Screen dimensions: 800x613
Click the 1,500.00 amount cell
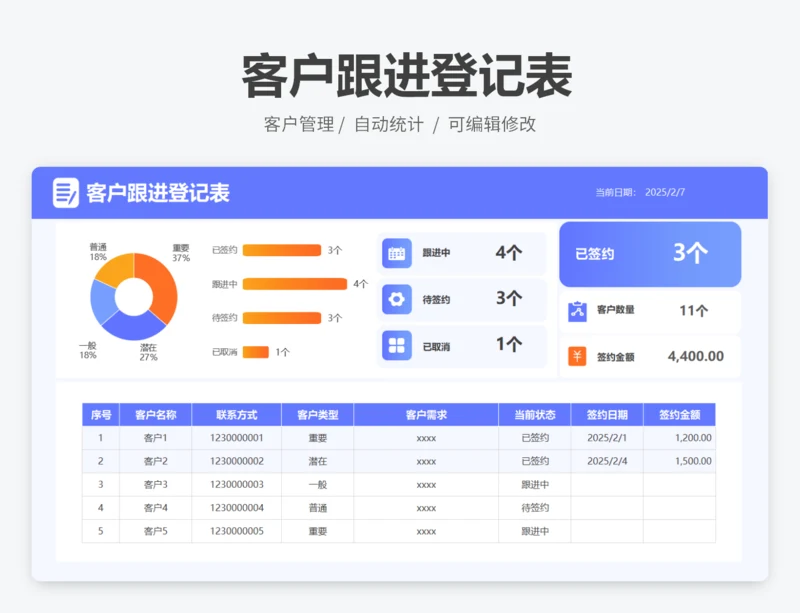[x=680, y=461]
